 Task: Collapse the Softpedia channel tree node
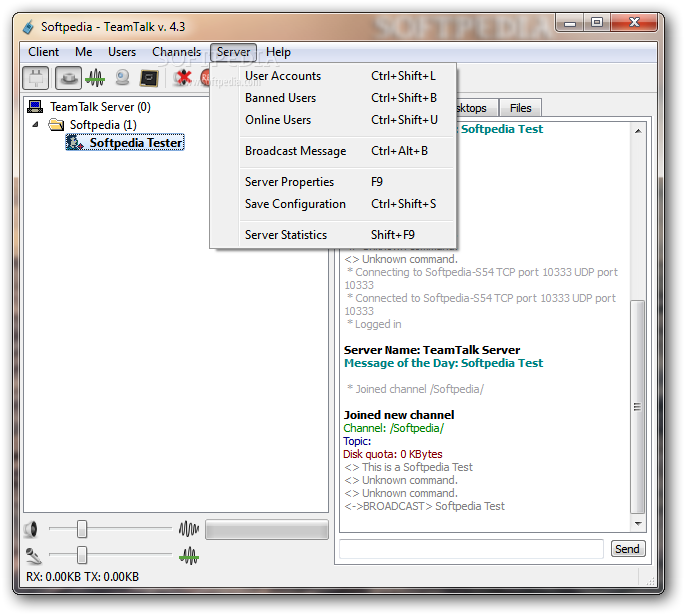[36, 125]
